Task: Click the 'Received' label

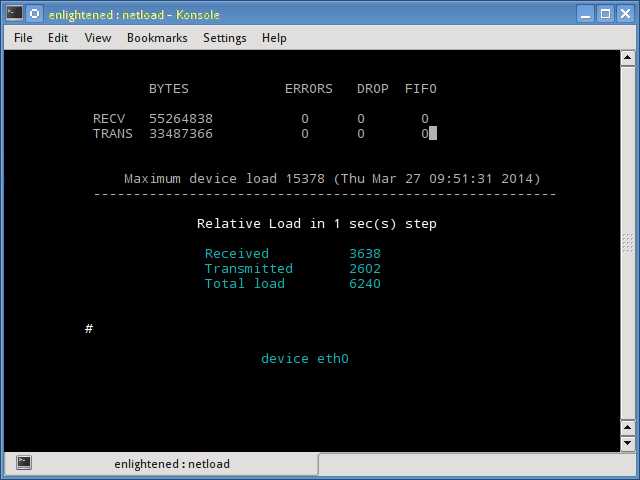Action: [x=237, y=253]
